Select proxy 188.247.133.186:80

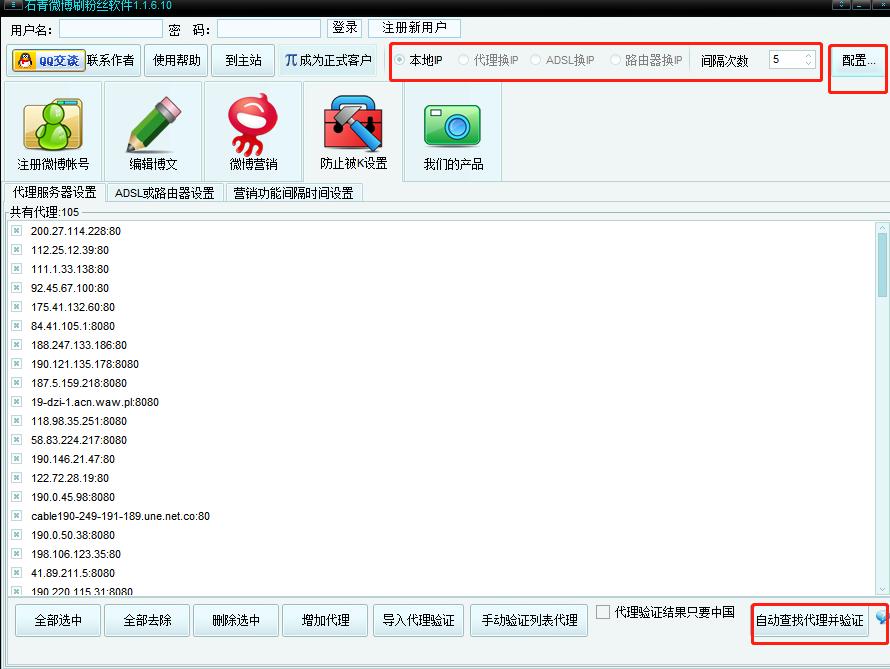tap(79, 345)
